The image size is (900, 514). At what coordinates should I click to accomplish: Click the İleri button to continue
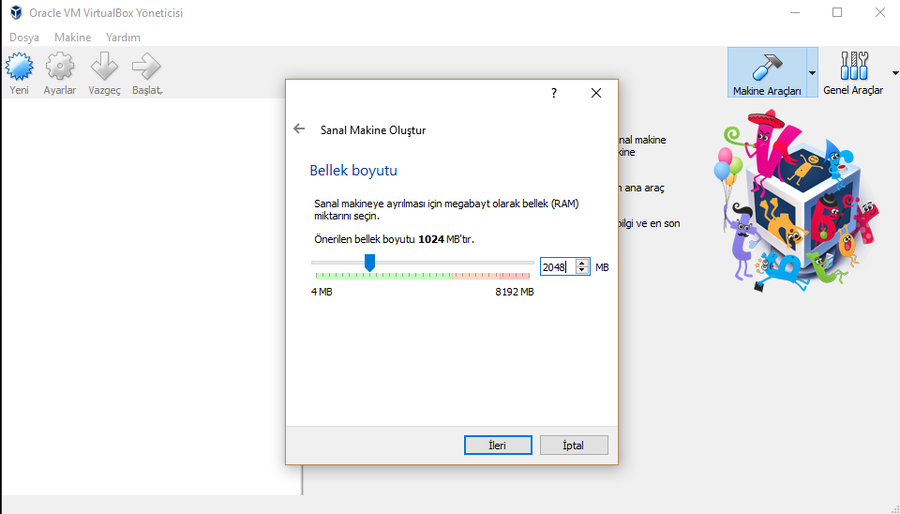click(x=497, y=445)
